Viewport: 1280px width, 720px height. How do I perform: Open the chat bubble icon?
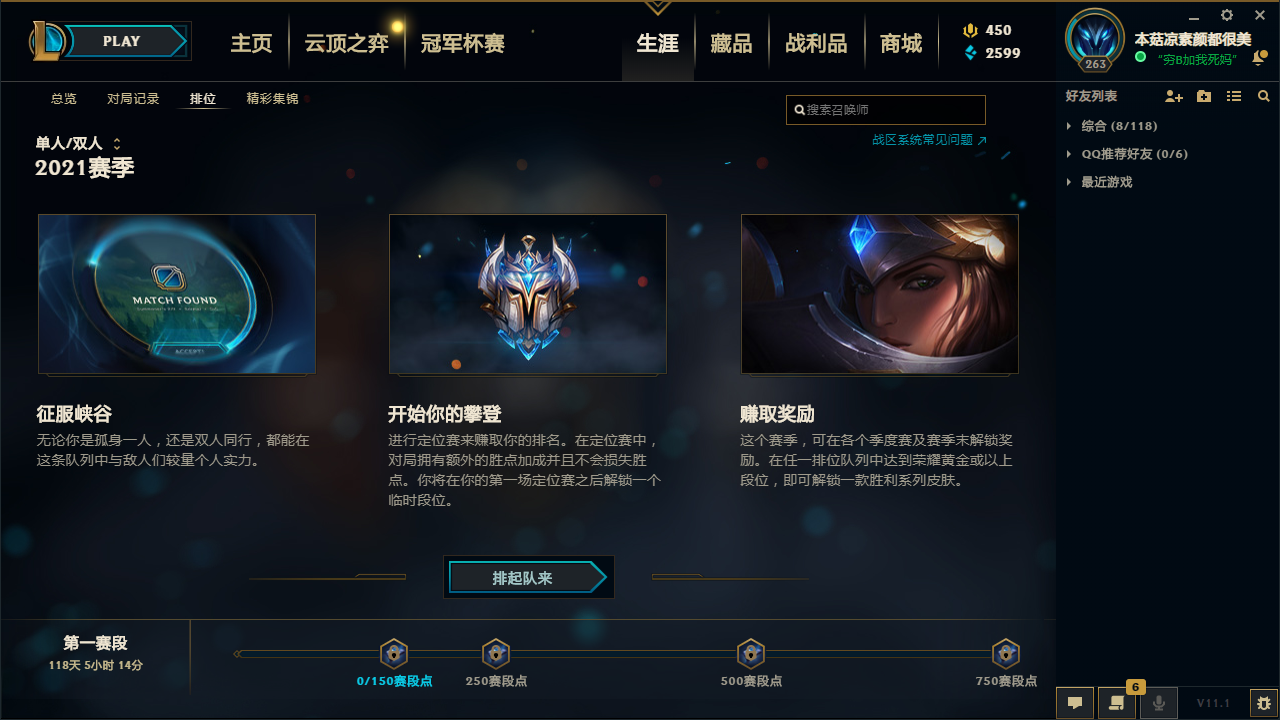pos(1075,703)
